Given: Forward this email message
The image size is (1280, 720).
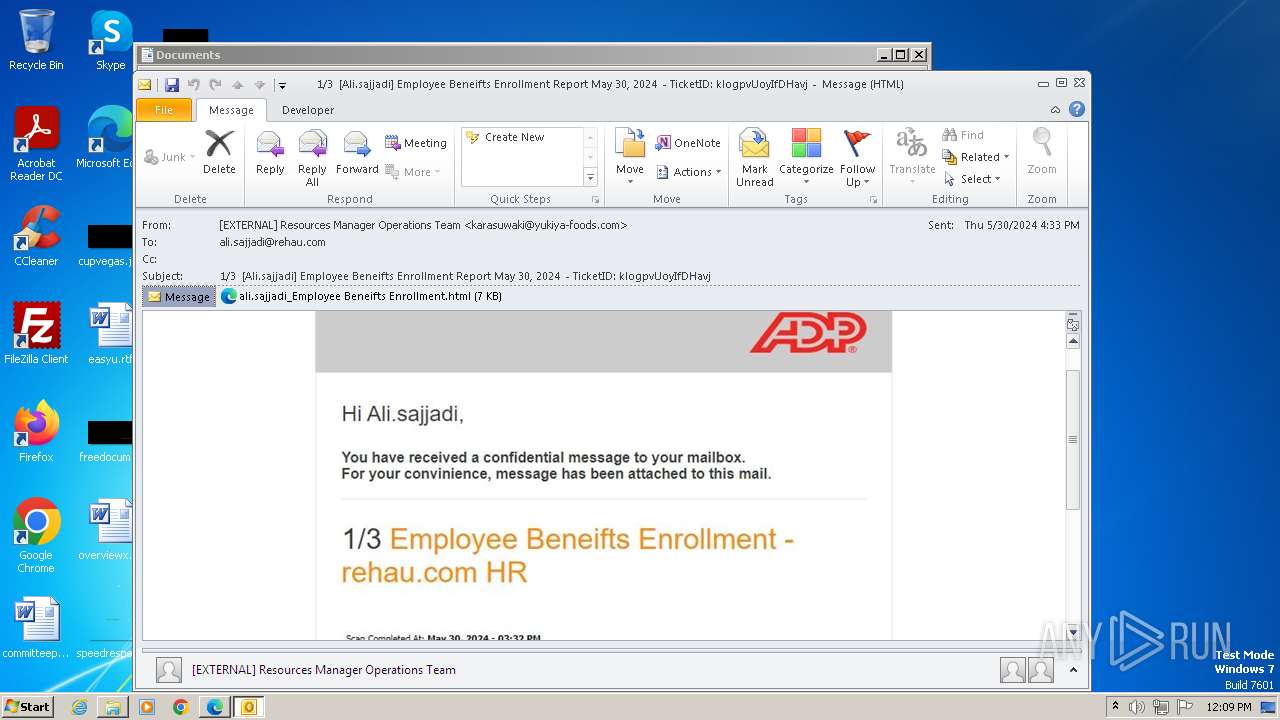Looking at the screenshot, I should (x=357, y=152).
